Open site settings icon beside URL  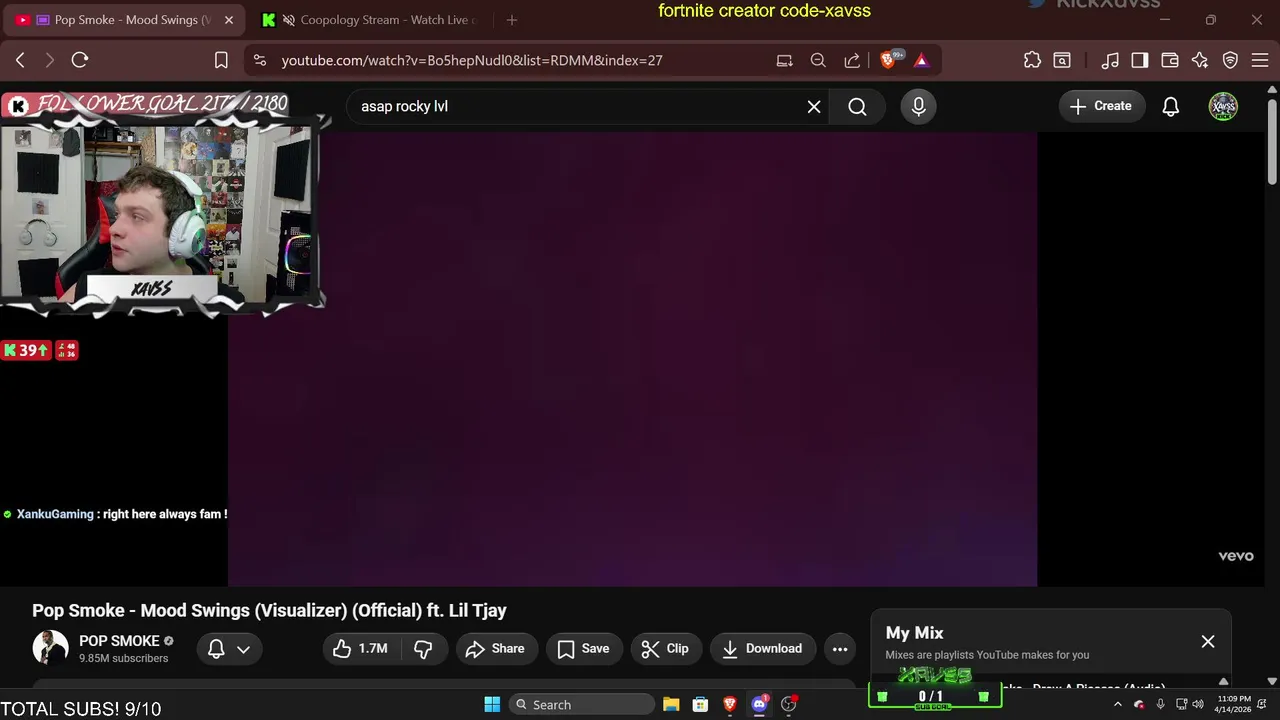click(260, 60)
